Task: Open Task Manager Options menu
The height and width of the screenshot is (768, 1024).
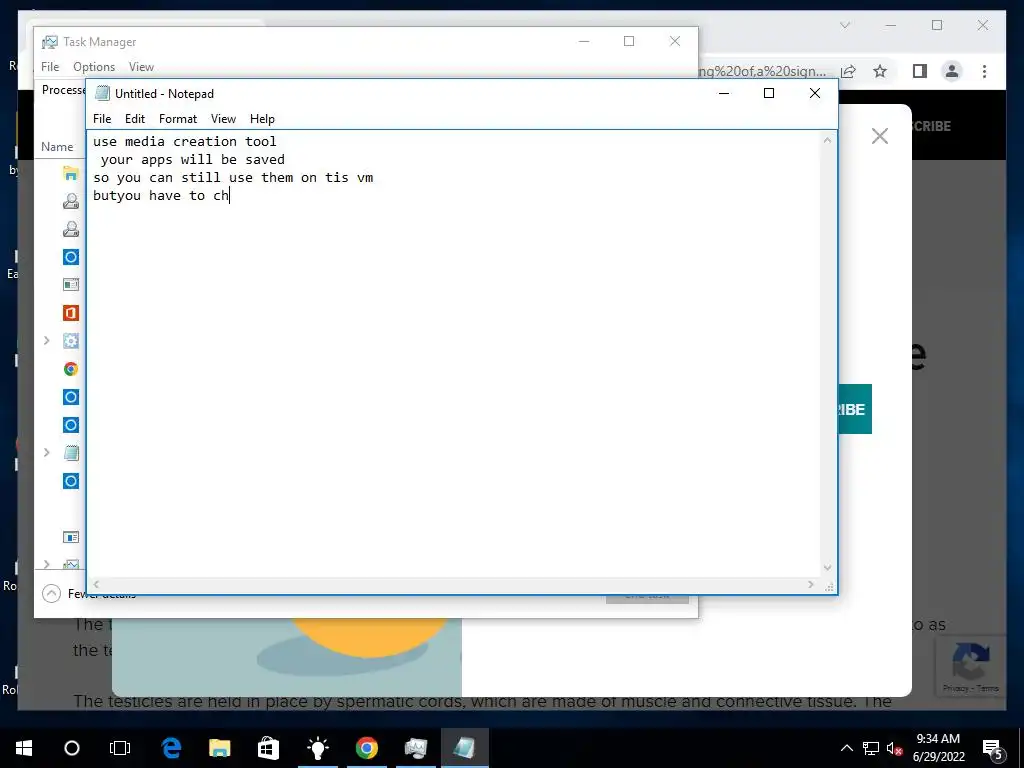Action: [94, 67]
